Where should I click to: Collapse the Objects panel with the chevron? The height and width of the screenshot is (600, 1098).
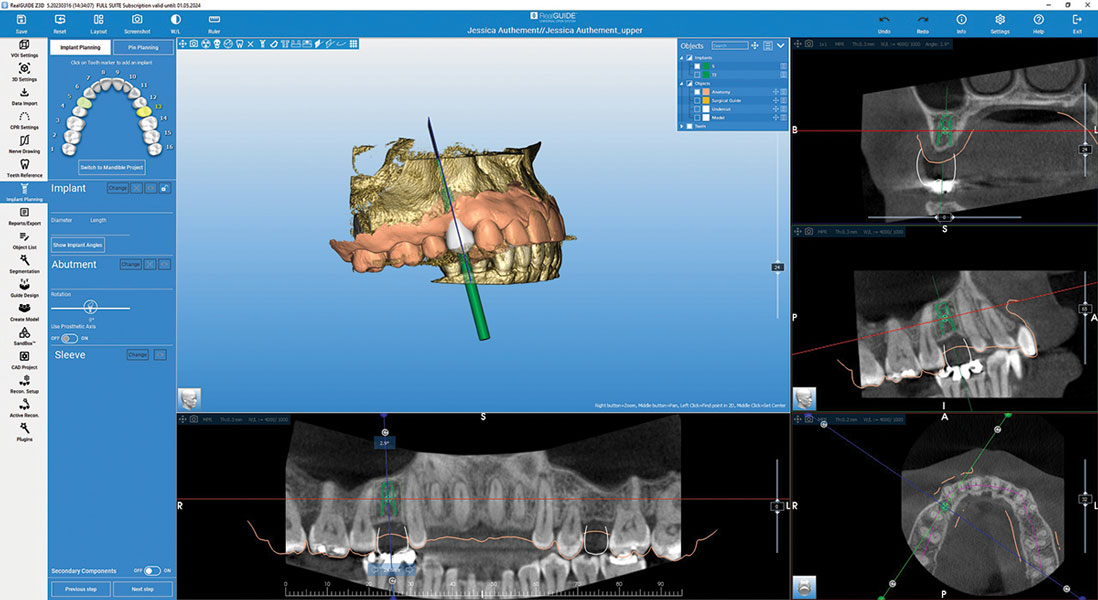coord(780,45)
